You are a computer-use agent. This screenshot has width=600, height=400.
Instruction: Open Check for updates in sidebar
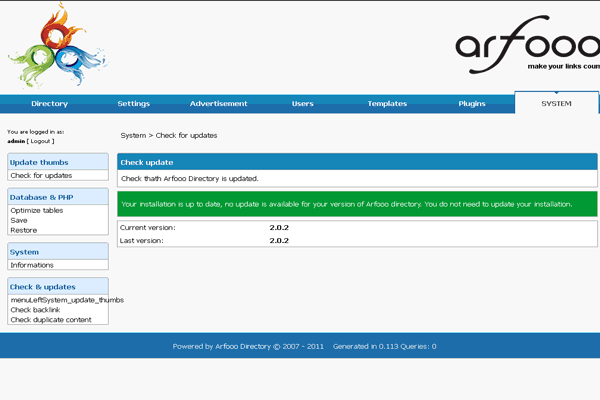click(41, 175)
